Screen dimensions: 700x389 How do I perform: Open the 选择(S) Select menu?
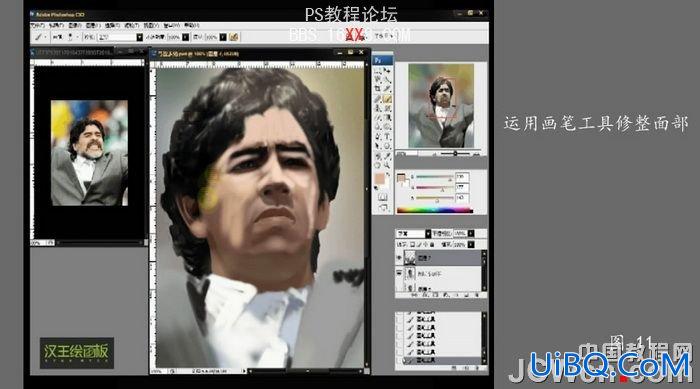point(112,25)
